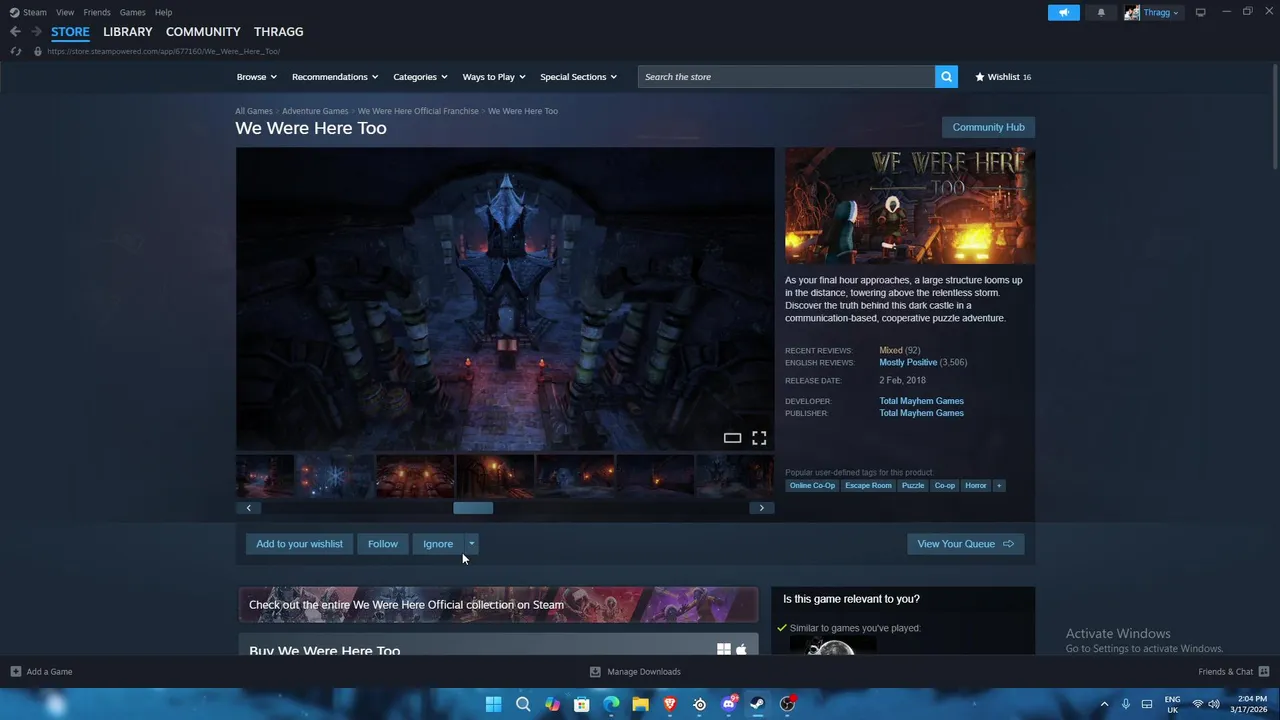Screen dimensions: 1280x720
Task: Open the Ignore options dropdown arrow
Action: (471, 544)
